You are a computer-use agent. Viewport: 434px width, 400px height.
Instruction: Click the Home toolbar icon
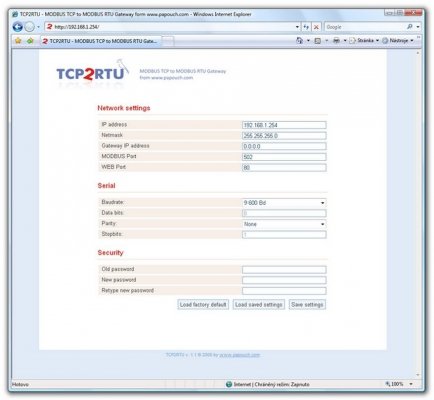point(299,41)
